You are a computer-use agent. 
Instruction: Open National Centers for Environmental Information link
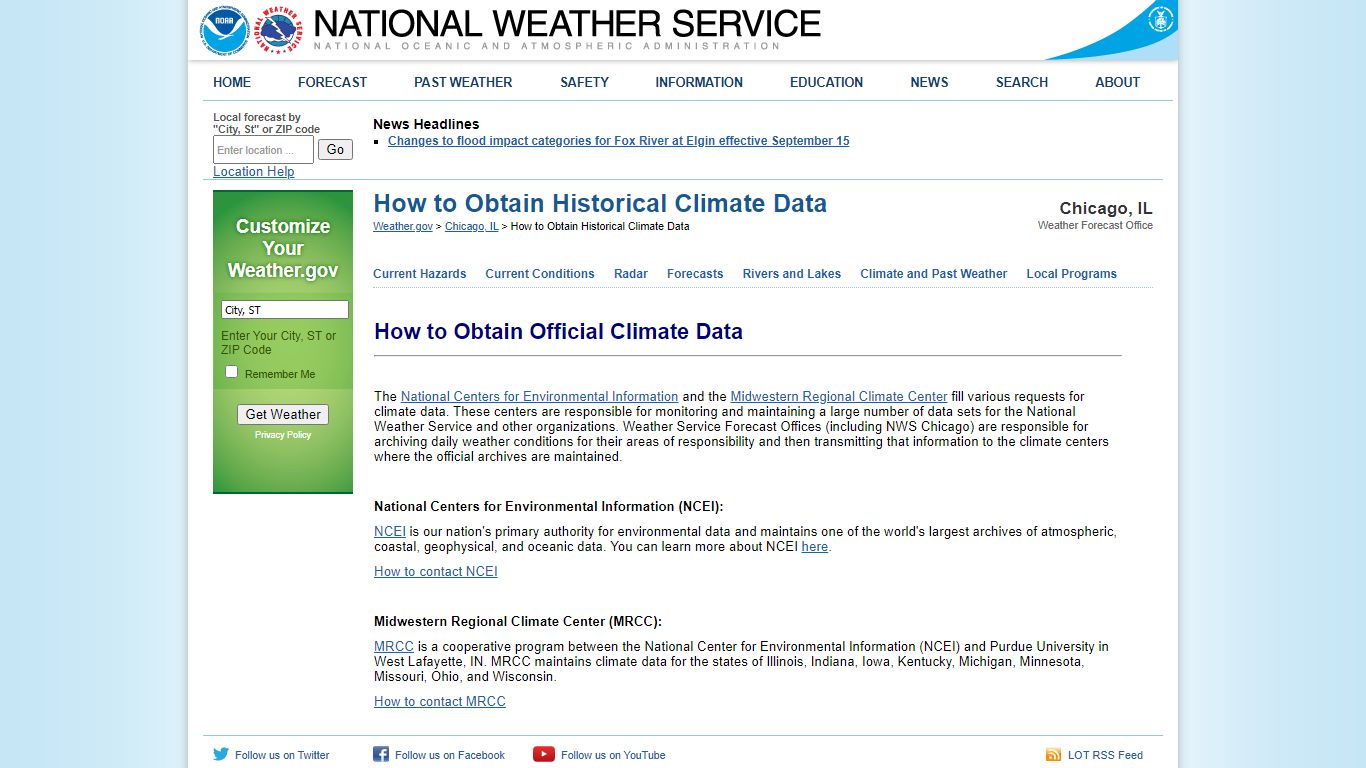coord(539,397)
